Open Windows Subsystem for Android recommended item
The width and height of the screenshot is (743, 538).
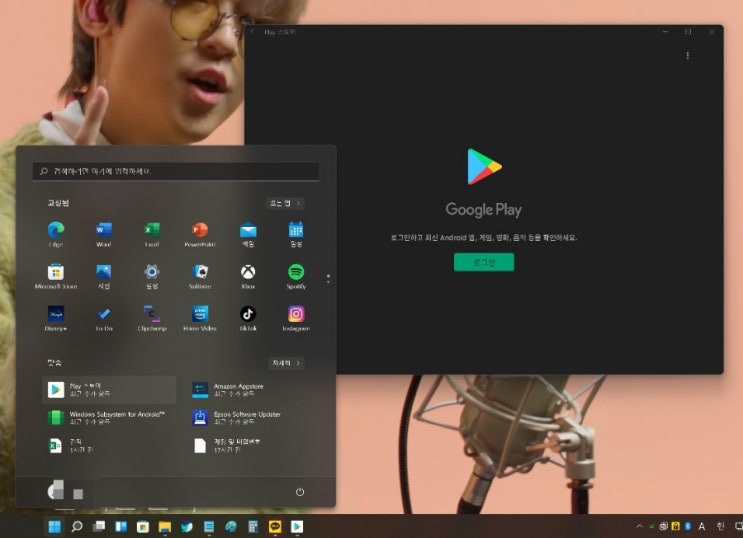coord(109,418)
